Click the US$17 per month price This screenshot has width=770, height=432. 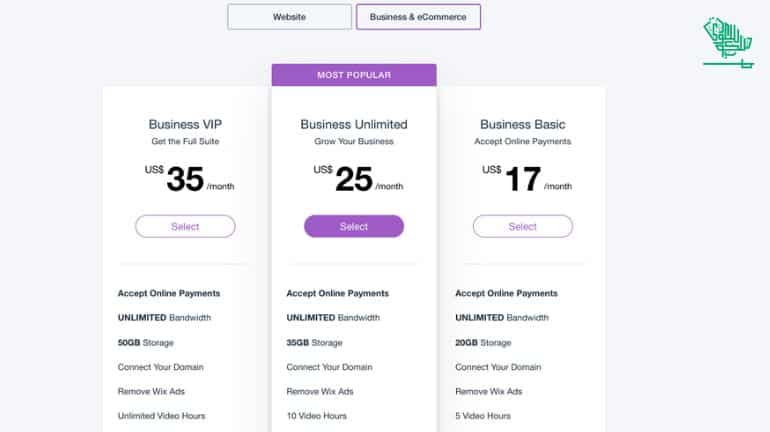pyautogui.click(x=527, y=179)
